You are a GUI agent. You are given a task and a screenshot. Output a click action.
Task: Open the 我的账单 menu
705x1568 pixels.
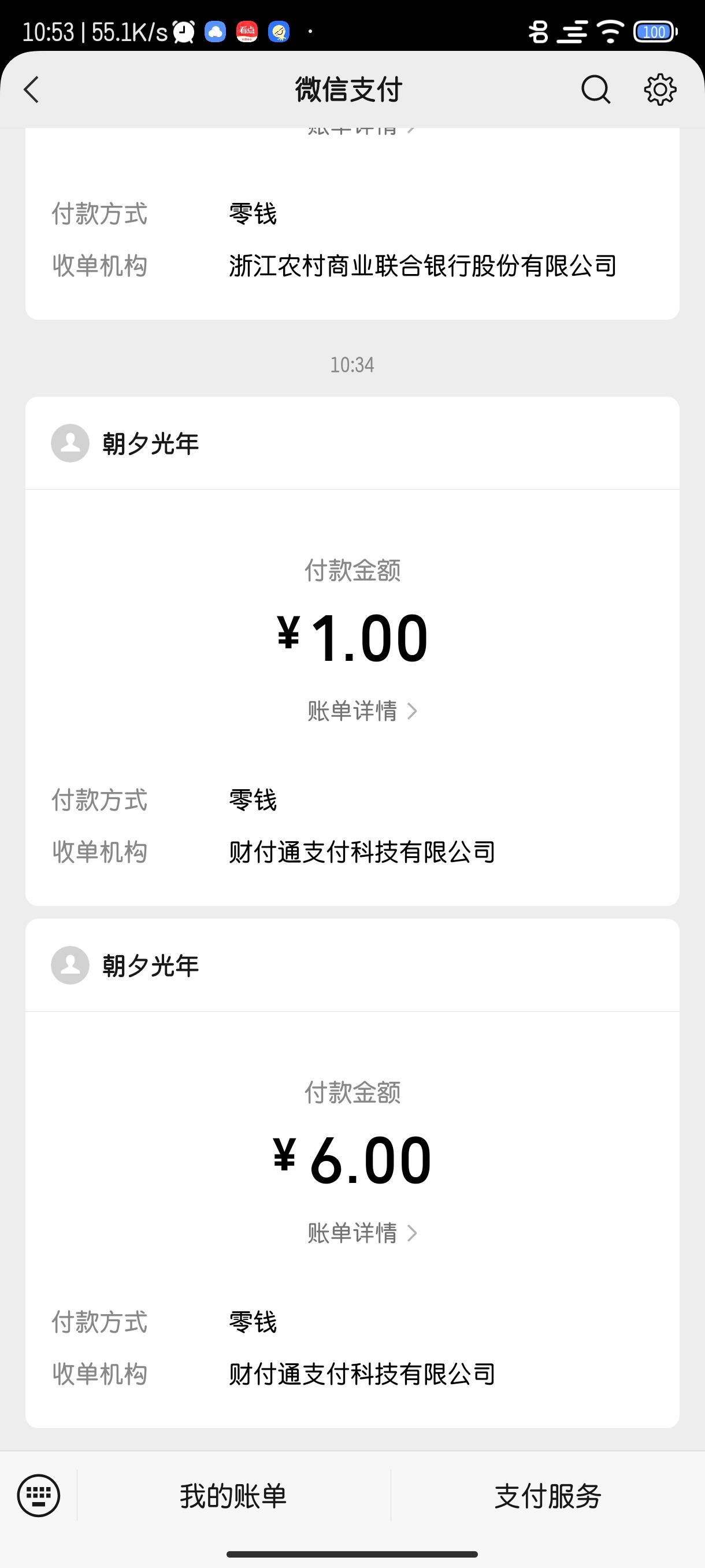click(x=233, y=1496)
